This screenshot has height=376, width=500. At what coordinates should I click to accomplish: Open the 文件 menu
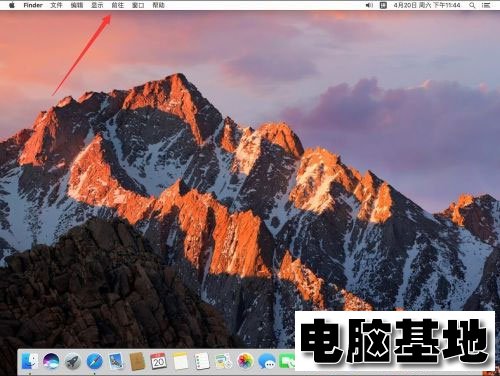[56, 5]
